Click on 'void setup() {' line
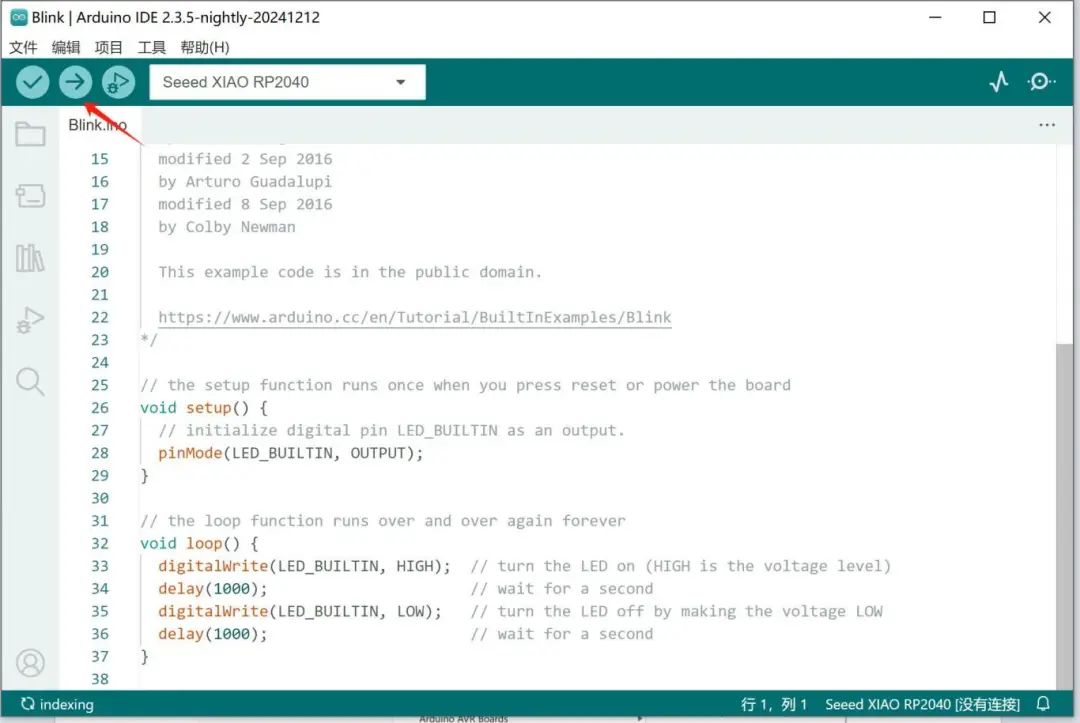 (204, 408)
